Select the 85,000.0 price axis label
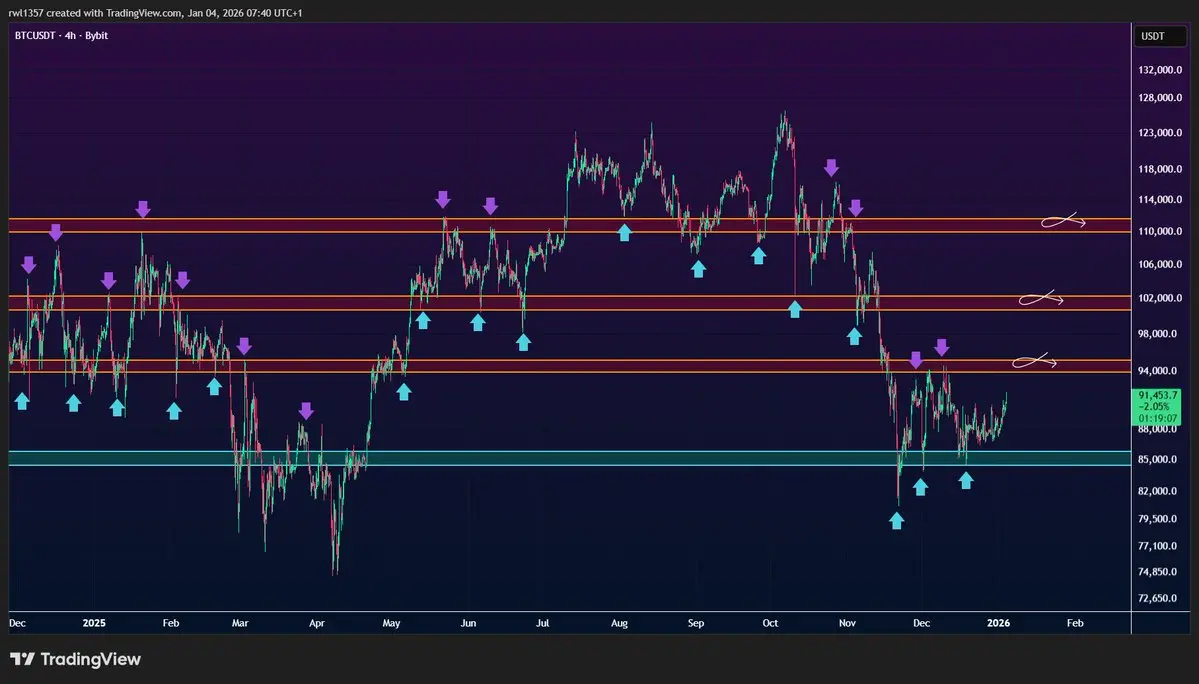 tap(1160, 460)
